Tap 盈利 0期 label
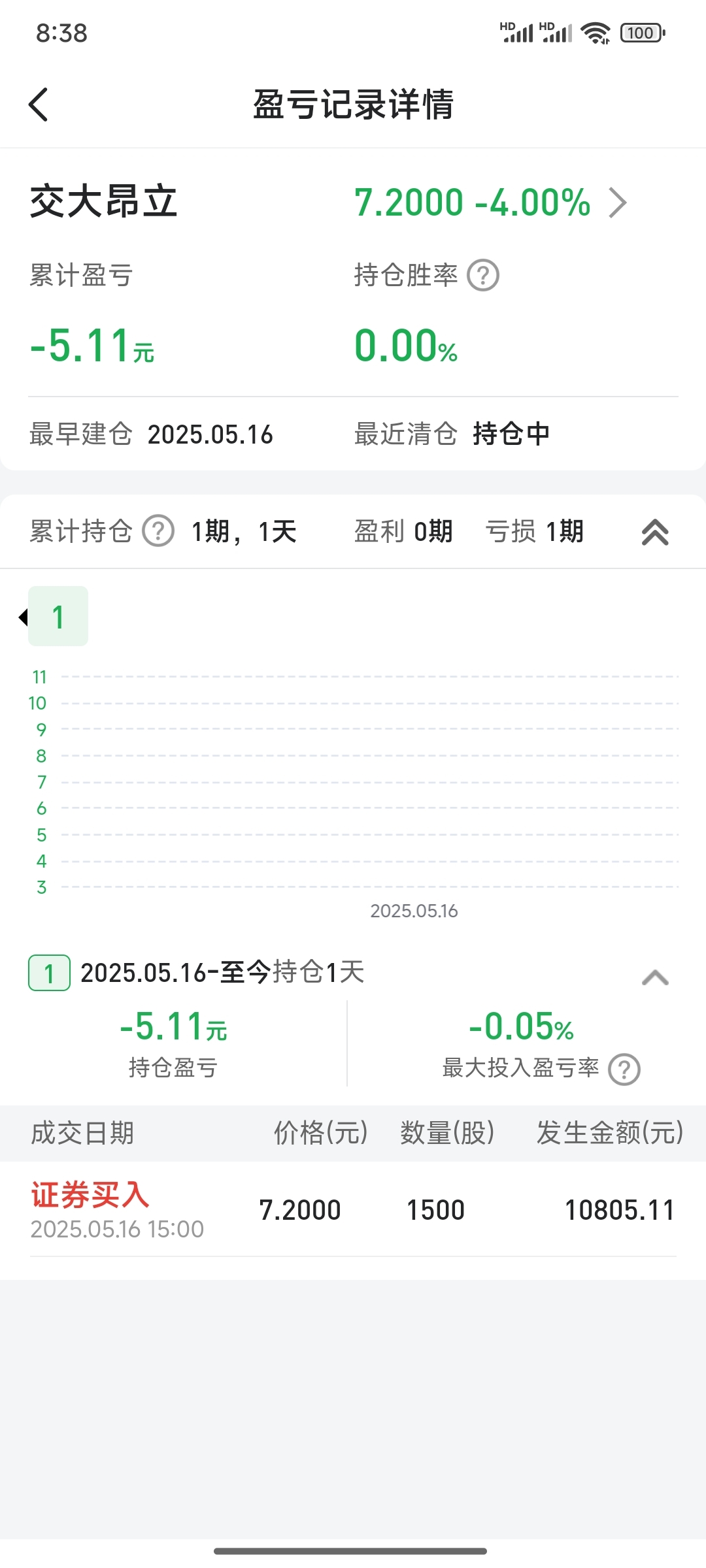This screenshot has height=1568, width=706. coord(403,531)
